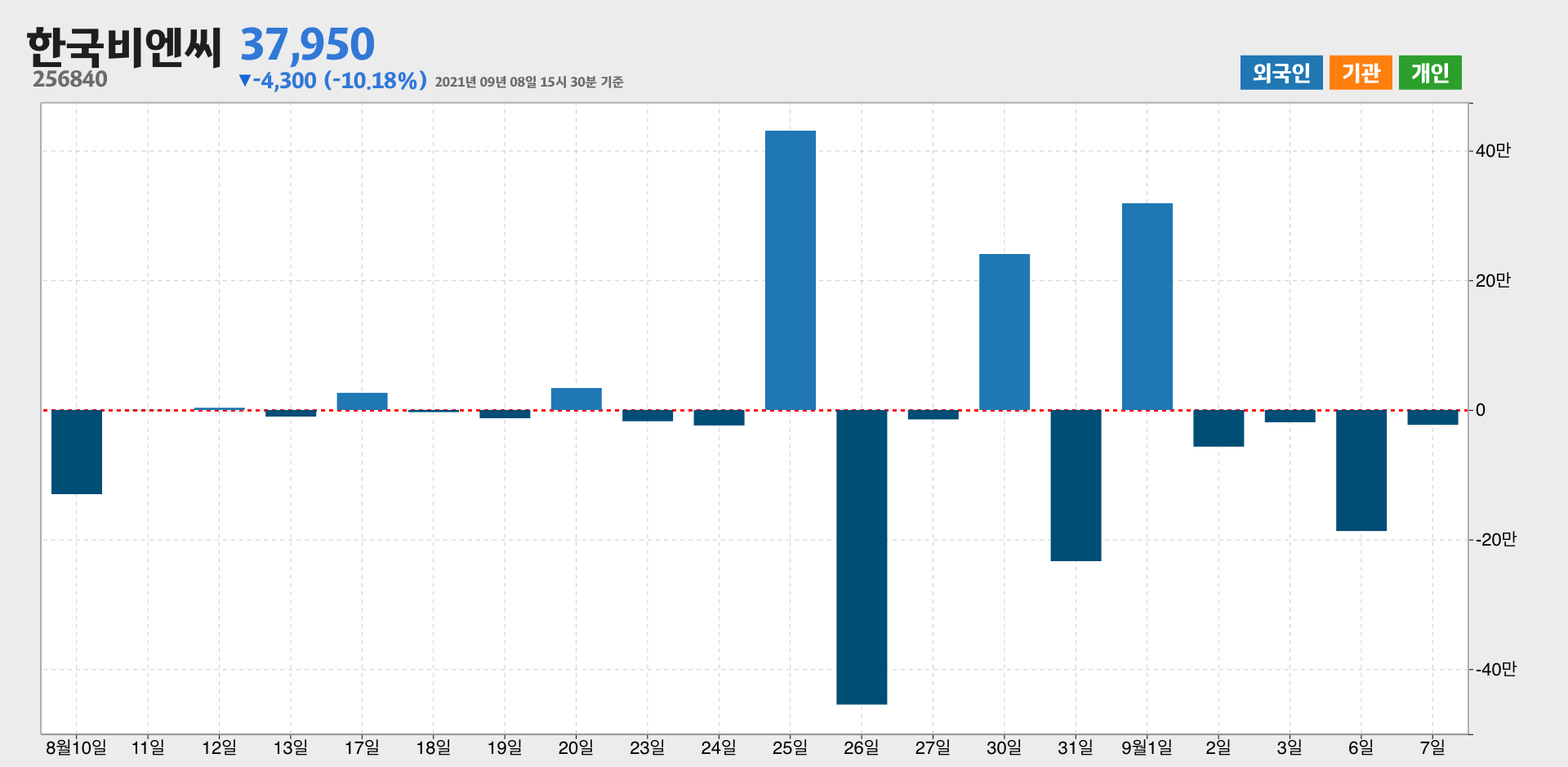1568x767 pixels.
Task: Click the 17일 positive bar
Action: click(363, 401)
